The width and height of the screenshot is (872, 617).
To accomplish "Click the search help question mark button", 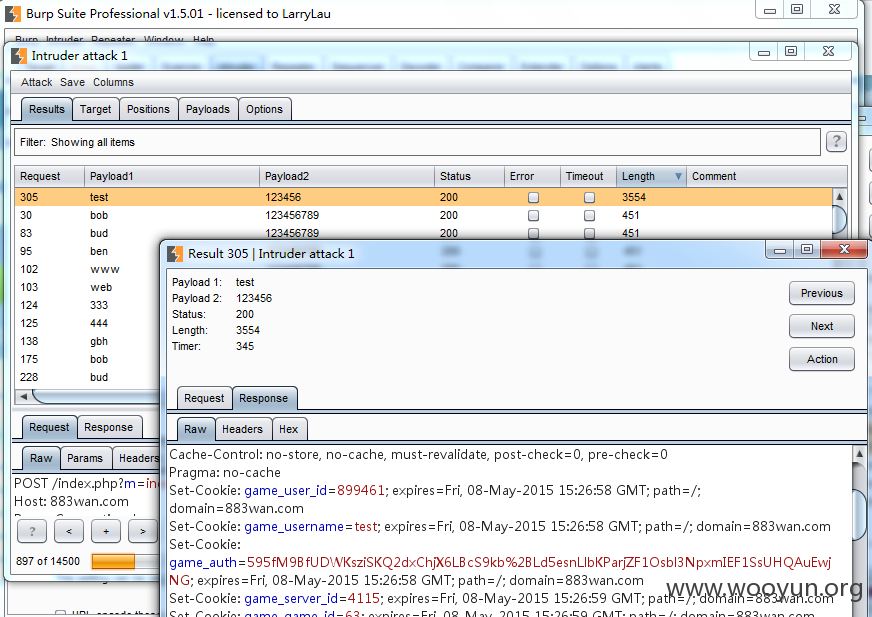I will pyautogui.click(x=32, y=531).
